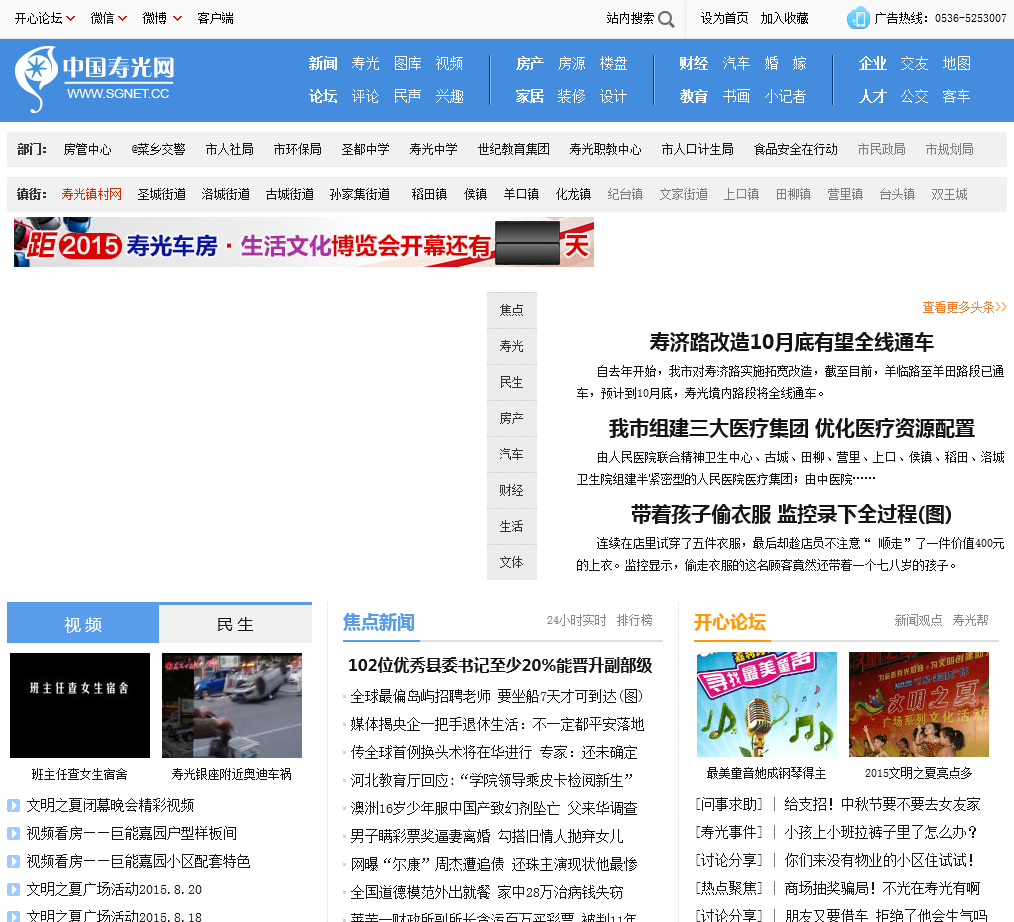Click play icon beside 文明之夏广场活动2015.8.20
1014x922 pixels.
14,889
